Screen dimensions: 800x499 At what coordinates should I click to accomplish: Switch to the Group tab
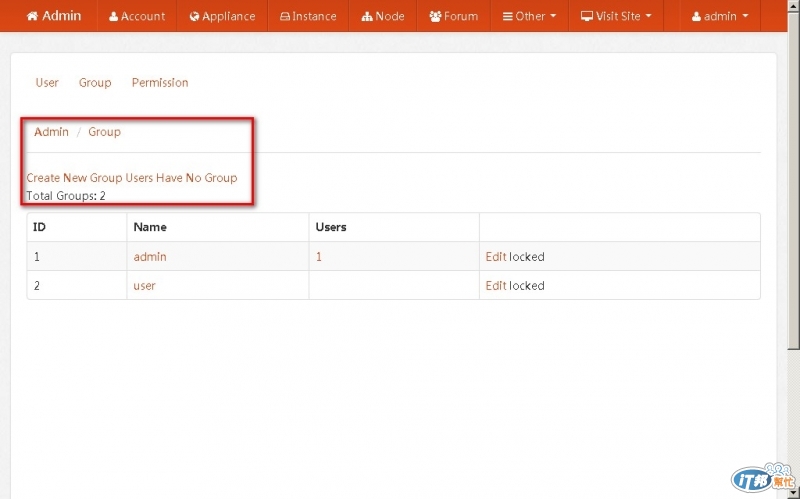tap(95, 83)
